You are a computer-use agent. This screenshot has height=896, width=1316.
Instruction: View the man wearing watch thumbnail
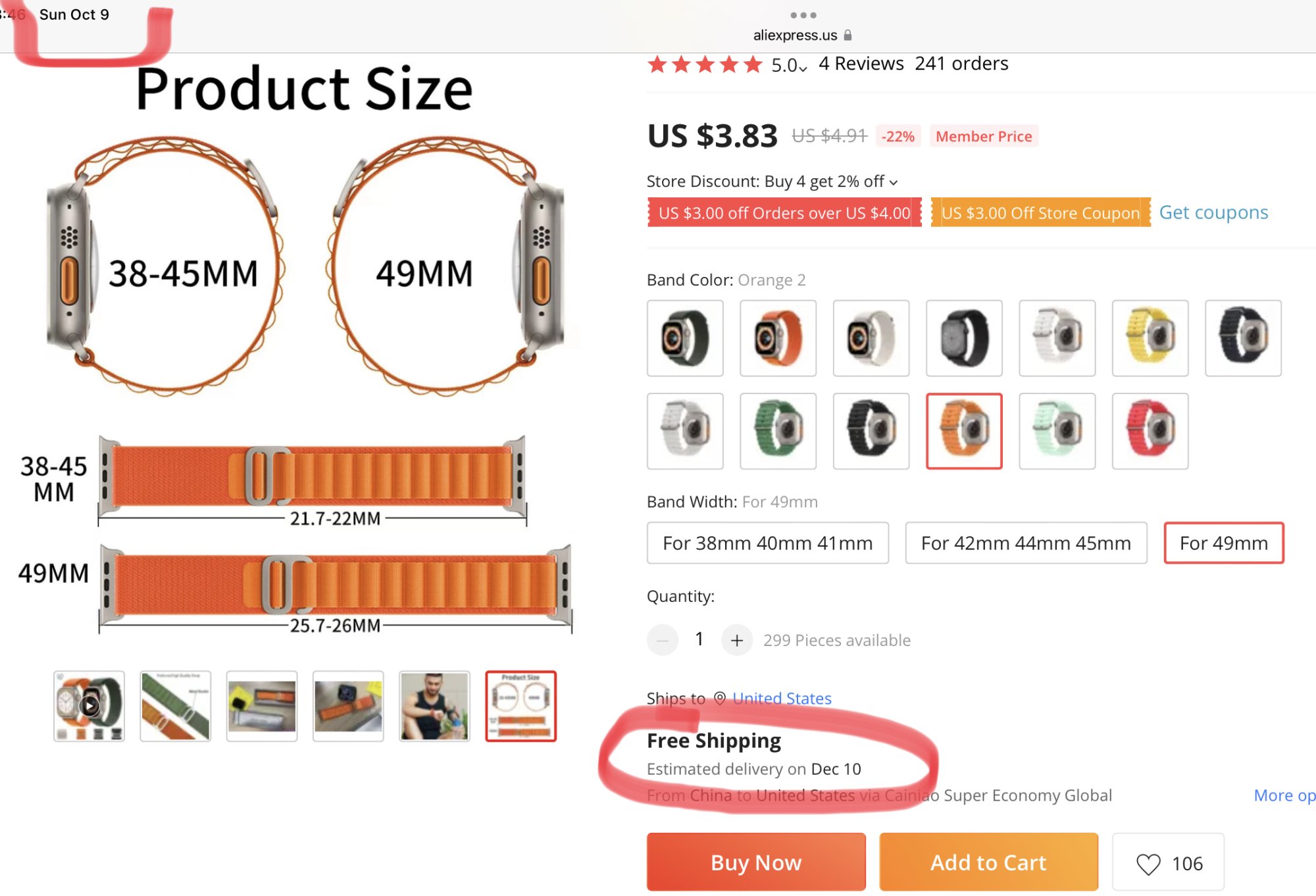point(434,706)
